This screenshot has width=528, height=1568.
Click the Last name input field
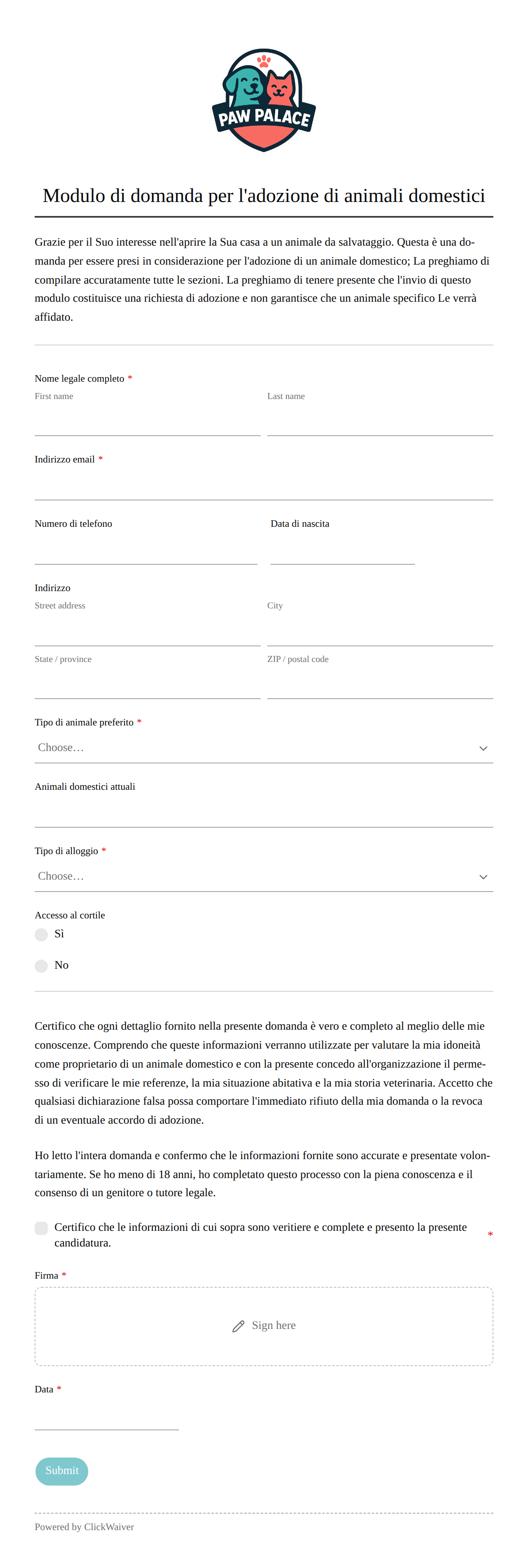tap(380, 420)
